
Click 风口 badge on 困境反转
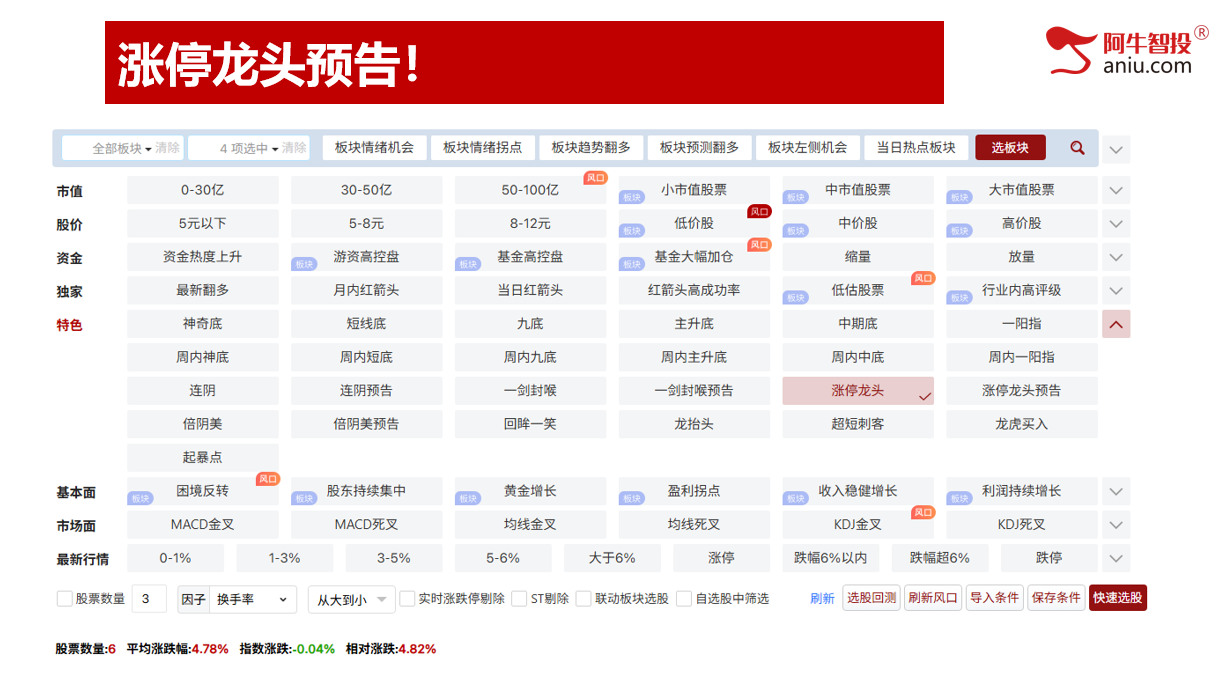pyautogui.click(x=268, y=479)
